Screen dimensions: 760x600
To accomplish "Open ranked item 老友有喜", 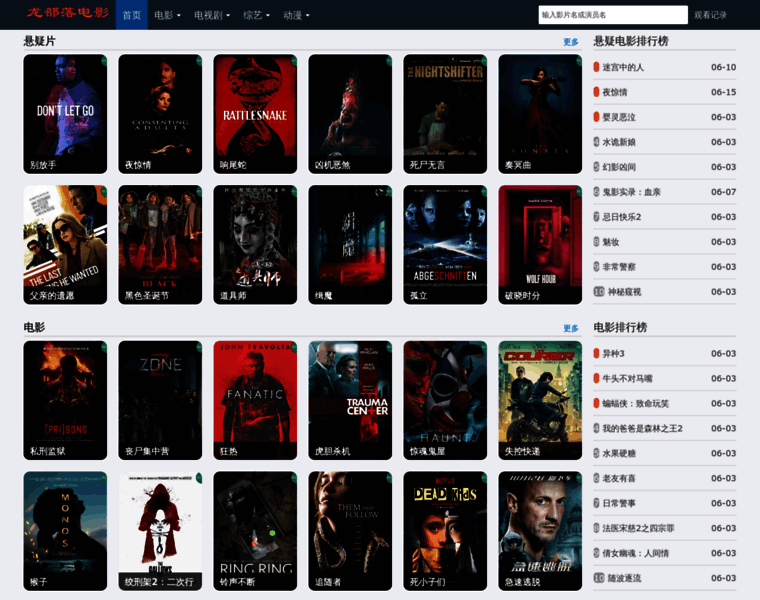I will pos(619,478).
